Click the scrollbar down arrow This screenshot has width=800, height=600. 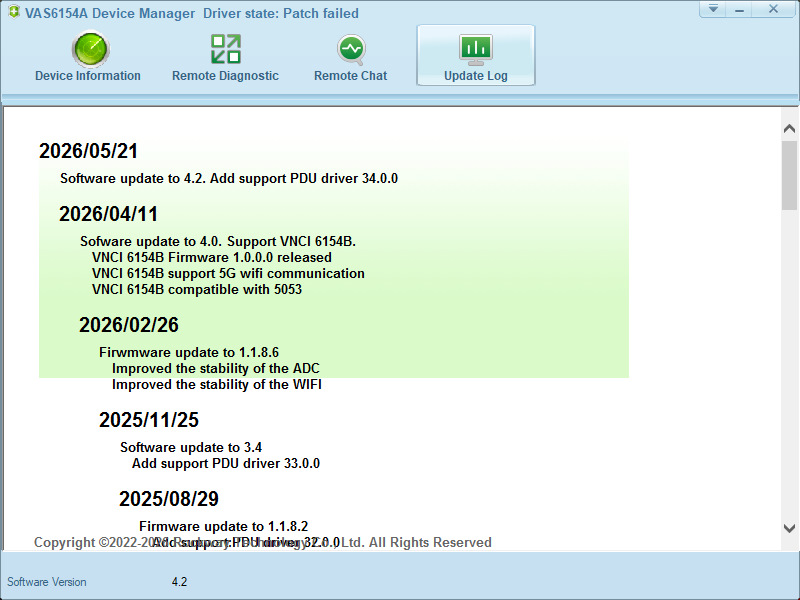[x=789, y=528]
